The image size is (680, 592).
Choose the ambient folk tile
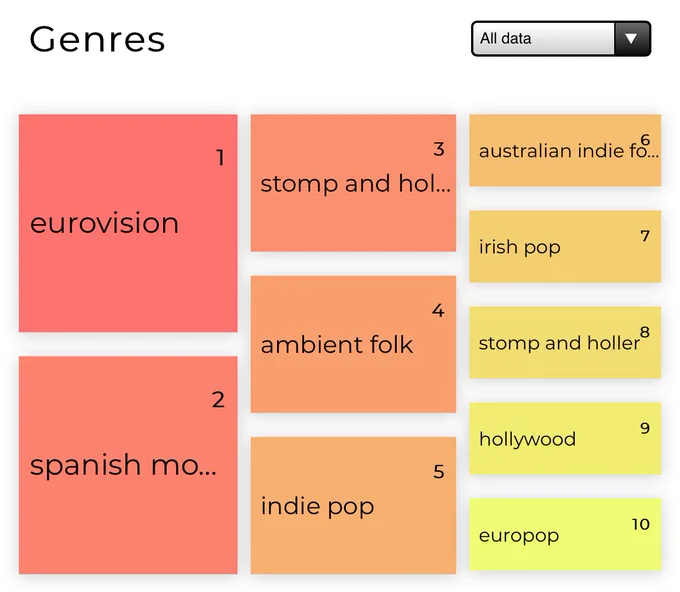[x=353, y=344]
